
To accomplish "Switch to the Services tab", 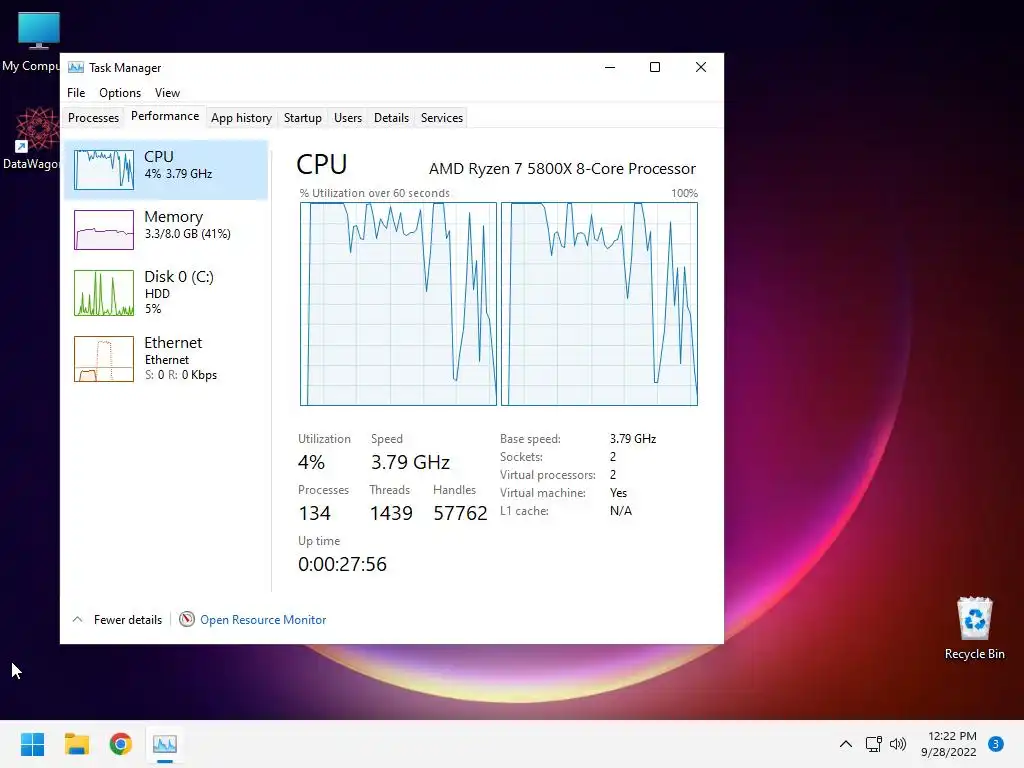I will pos(441,118).
